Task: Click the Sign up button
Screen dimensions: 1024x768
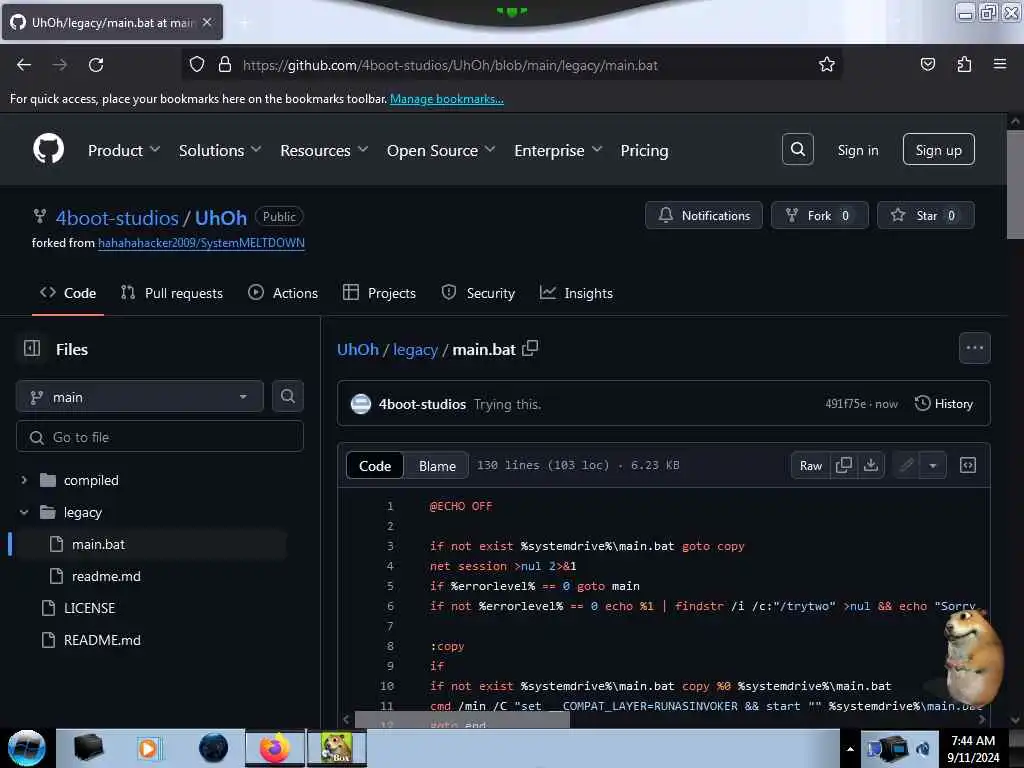Action: (x=938, y=150)
